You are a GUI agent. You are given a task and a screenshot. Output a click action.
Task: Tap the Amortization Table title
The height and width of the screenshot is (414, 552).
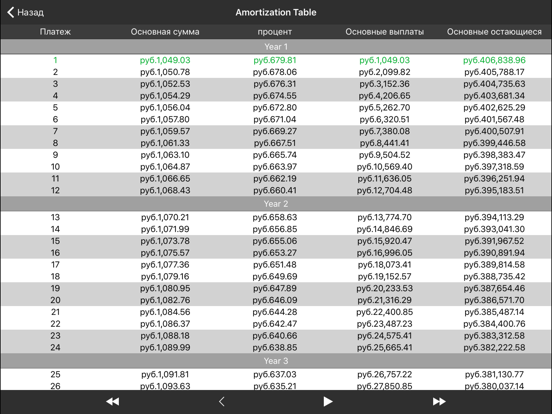[x=276, y=12]
